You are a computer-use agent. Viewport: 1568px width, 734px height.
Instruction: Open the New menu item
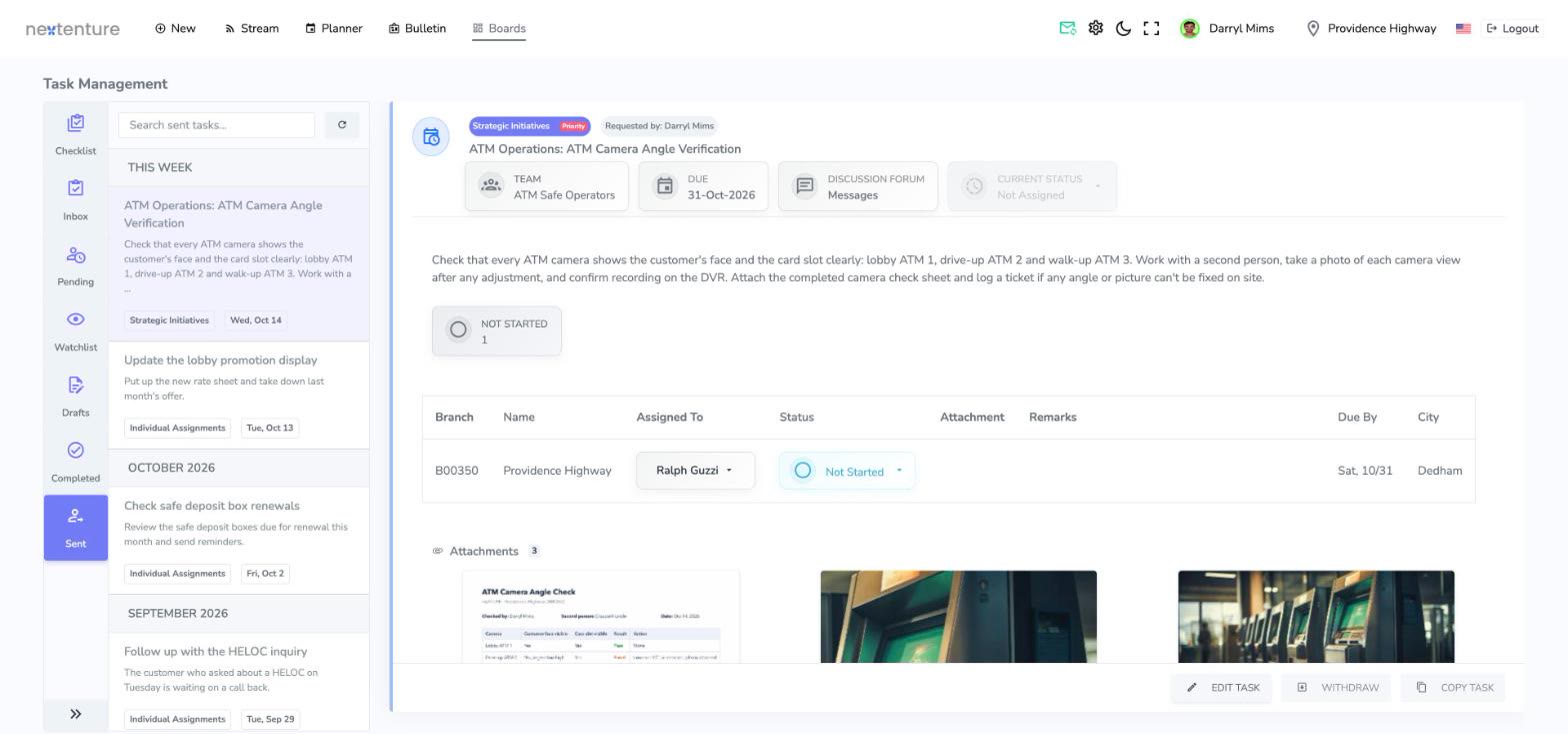[175, 28]
